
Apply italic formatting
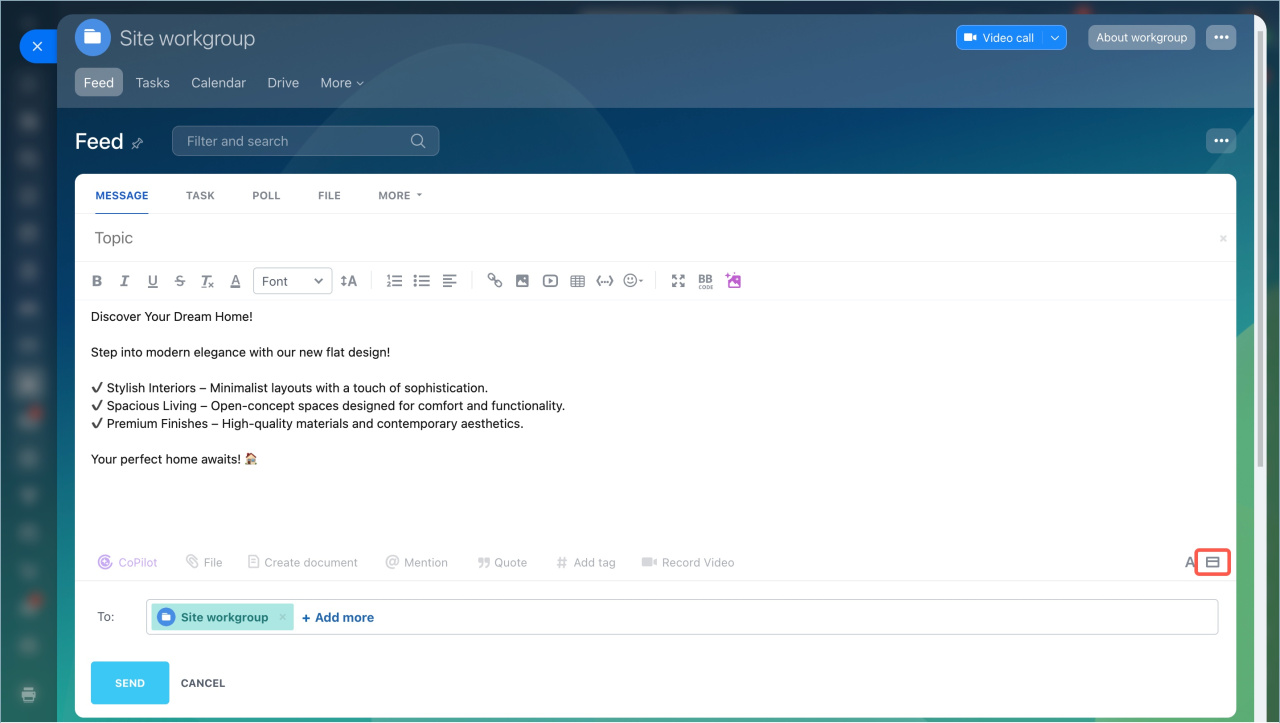pyautogui.click(x=124, y=281)
